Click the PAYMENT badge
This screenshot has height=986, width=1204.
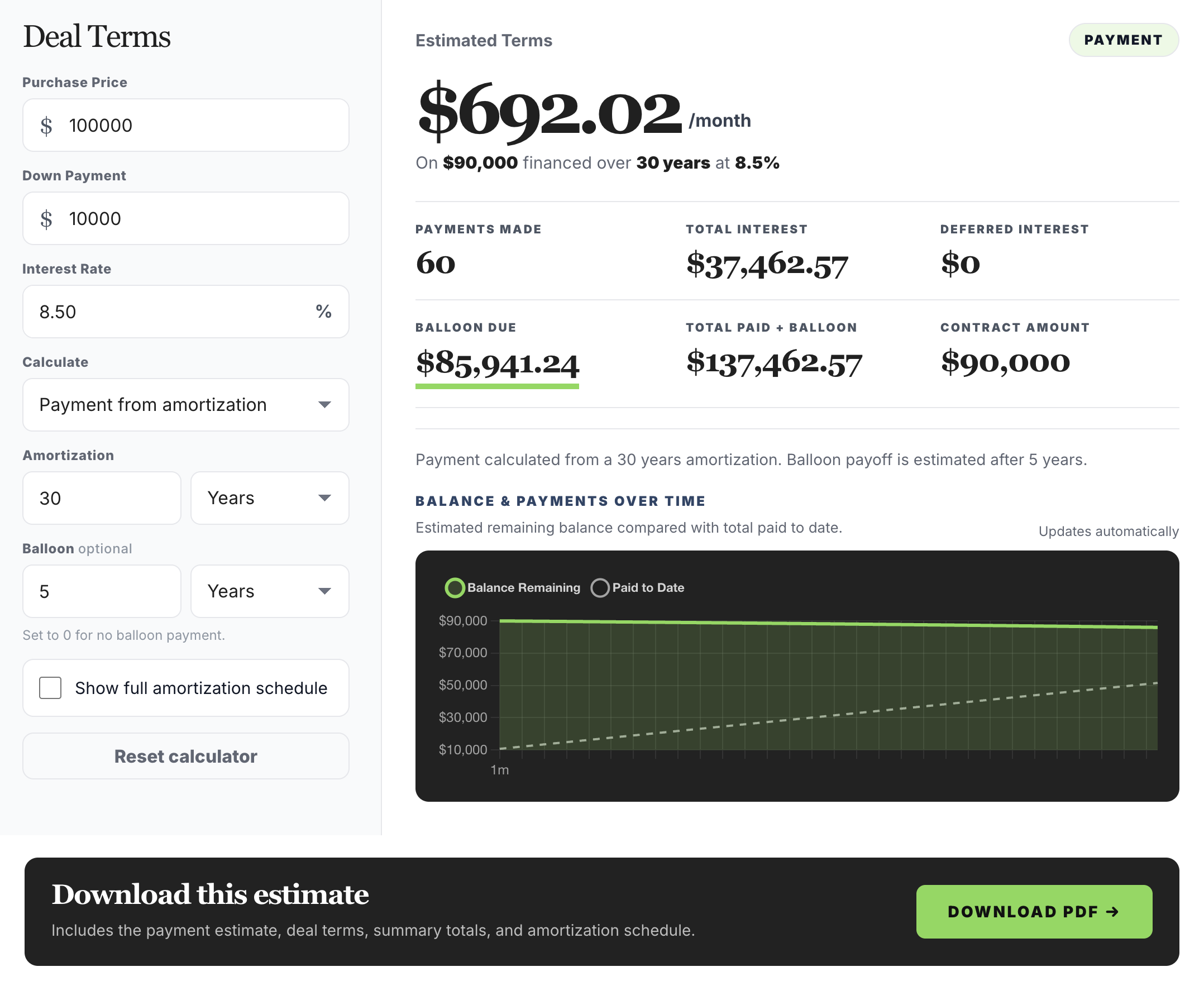tap(1123, 40)
